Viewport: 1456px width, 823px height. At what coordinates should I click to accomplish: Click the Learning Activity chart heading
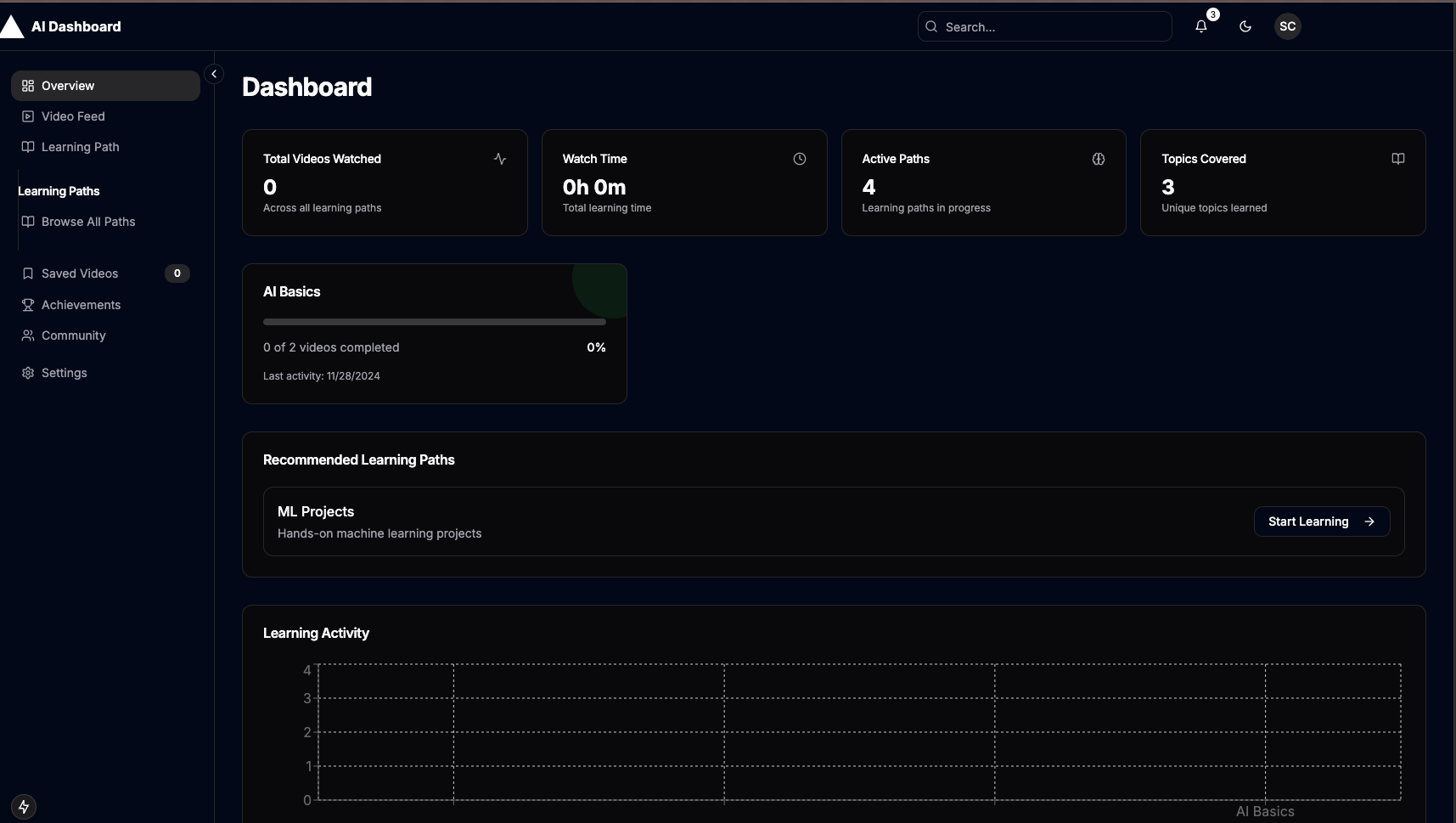[x=316, y=633]
